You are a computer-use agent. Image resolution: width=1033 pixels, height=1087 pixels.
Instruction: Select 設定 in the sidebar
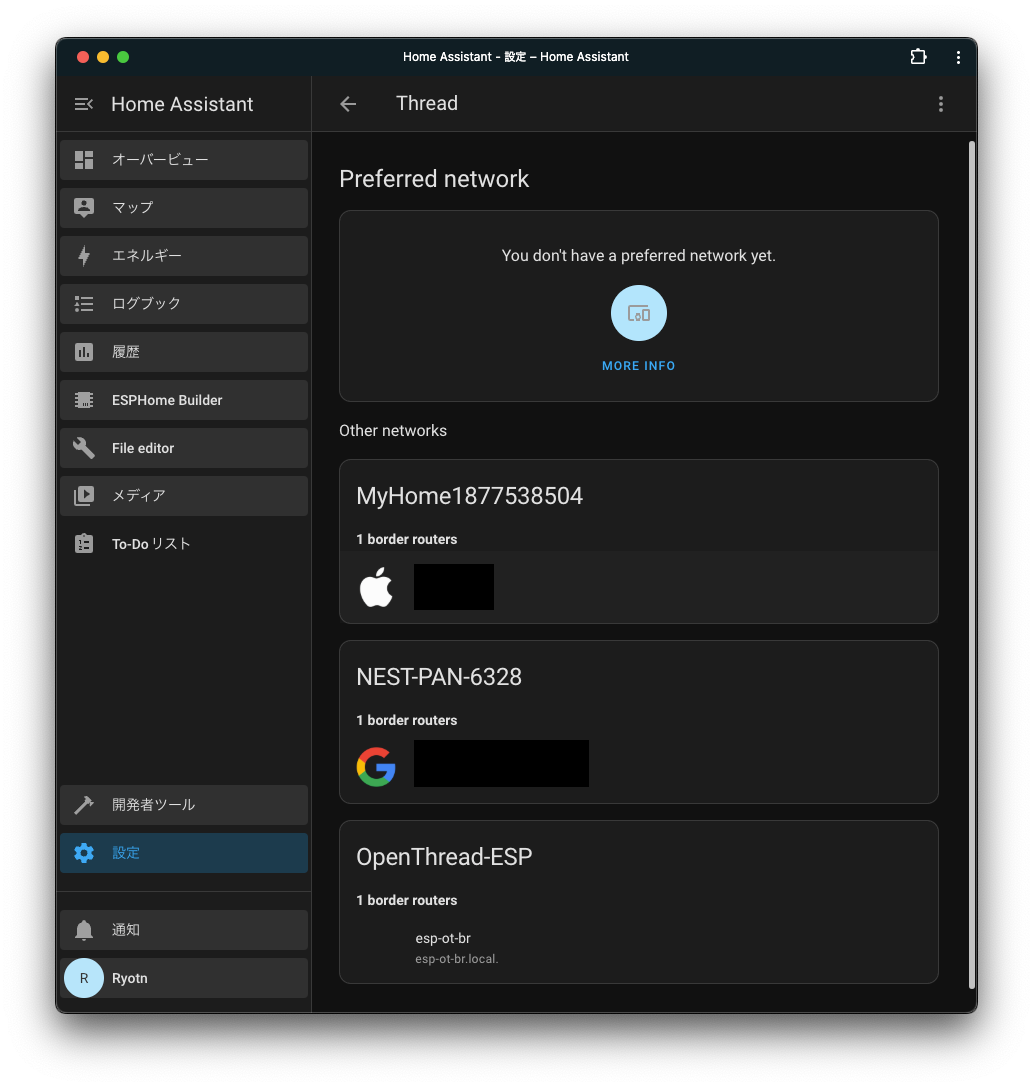[x=184, y=853]
